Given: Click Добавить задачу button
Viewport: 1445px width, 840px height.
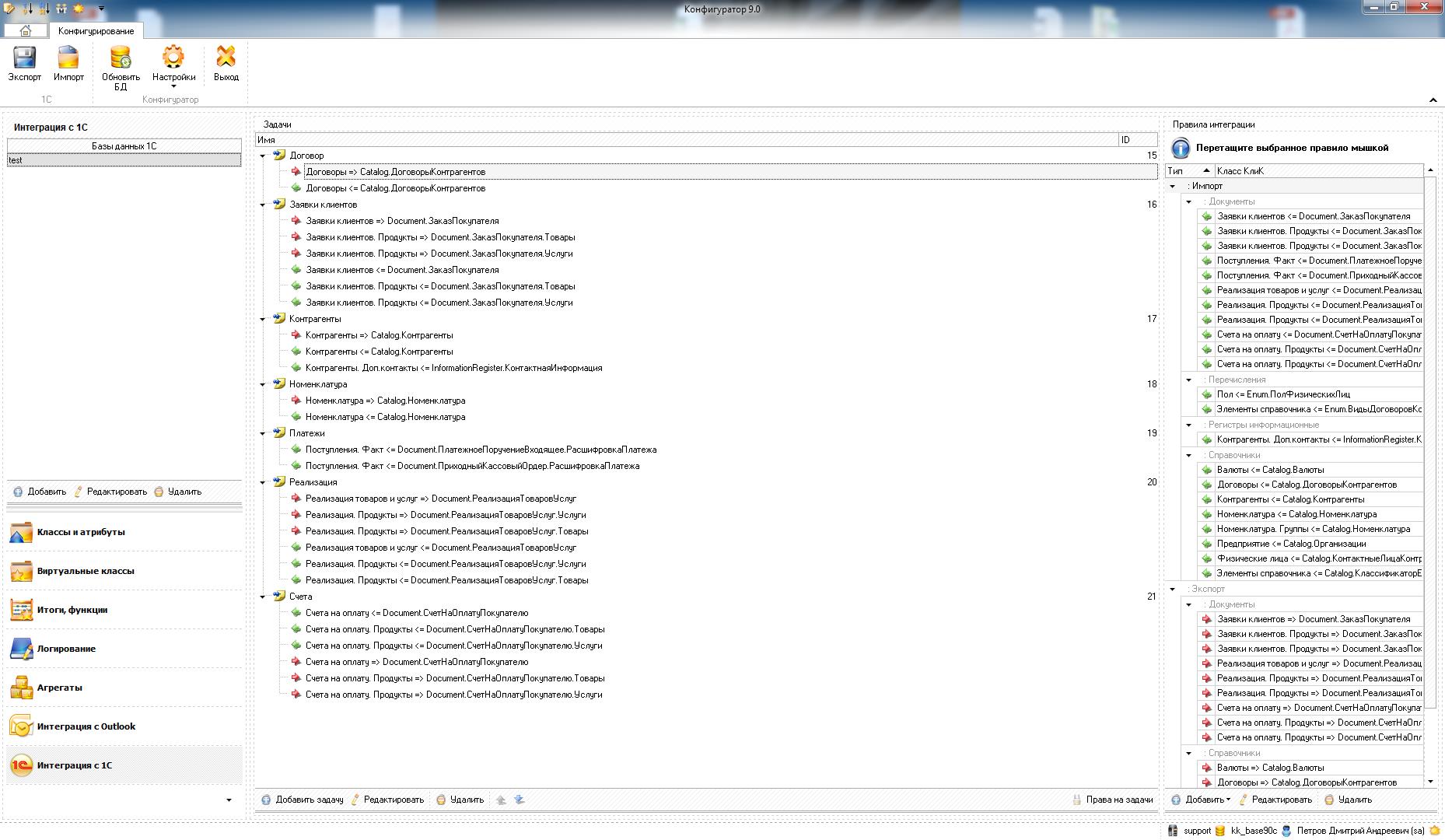Looking at the screenshot, I should (302, 800).
